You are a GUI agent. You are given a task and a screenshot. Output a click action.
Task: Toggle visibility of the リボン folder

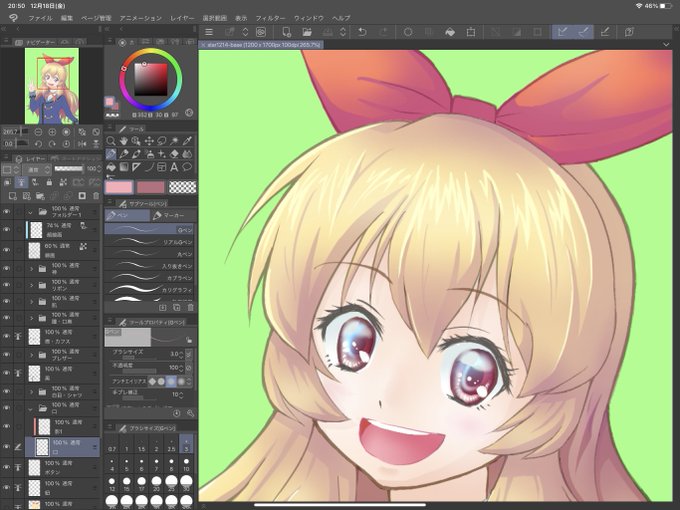(x=7, y=285)
